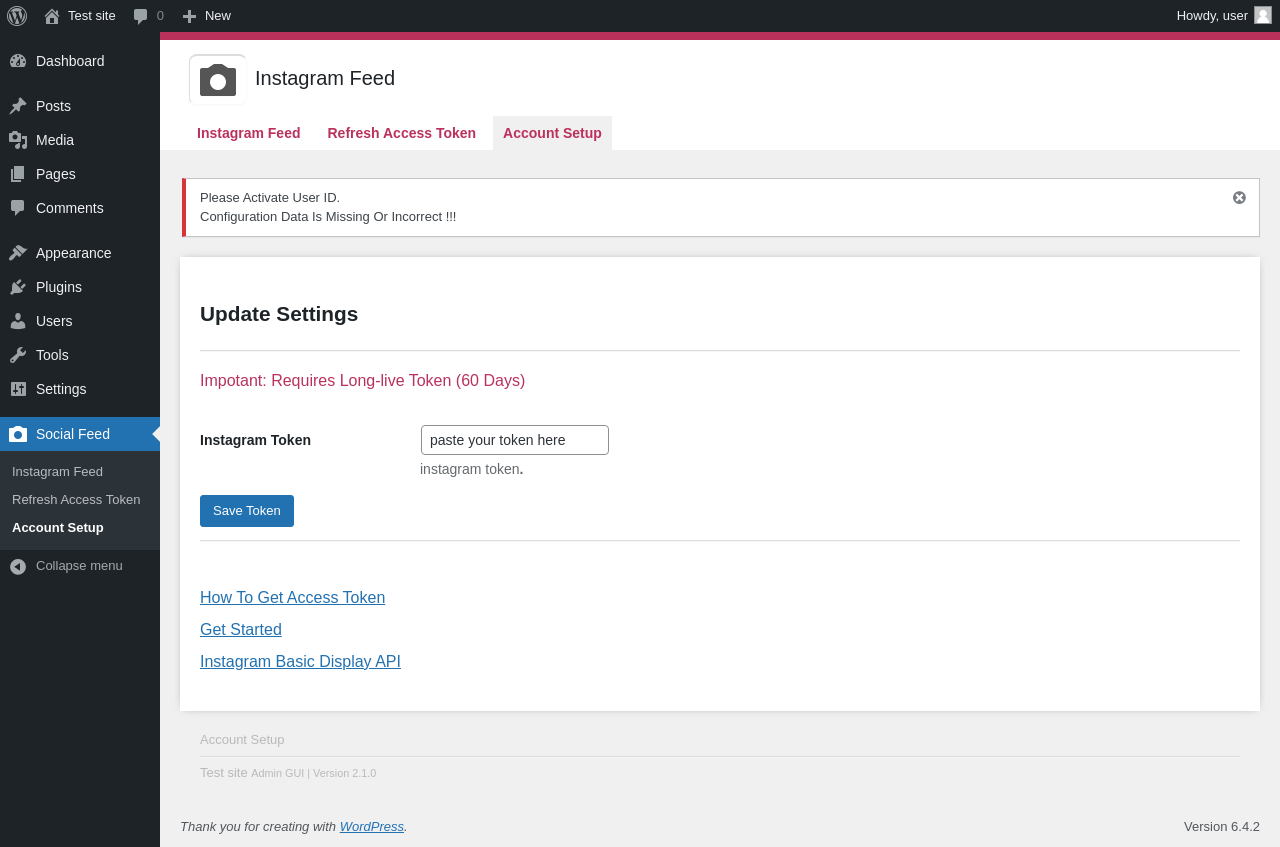Follow the Instagram Basic Display API link
The image size is (1280, 847).
click(300, 662)
